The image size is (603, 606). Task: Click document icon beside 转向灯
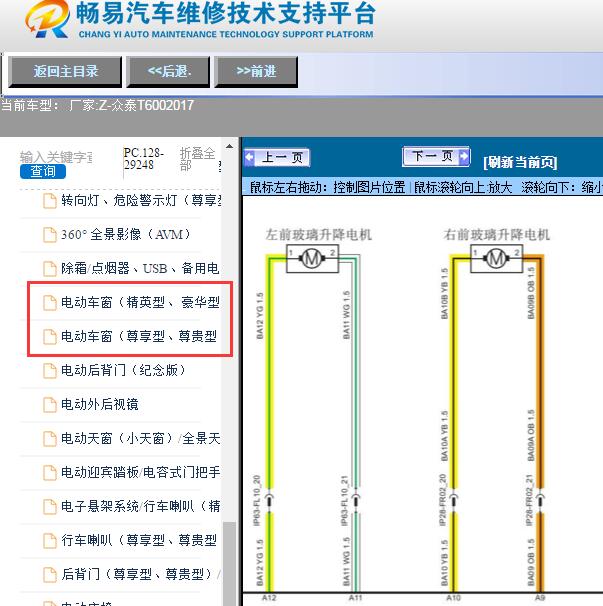click(x=49, y=201)
